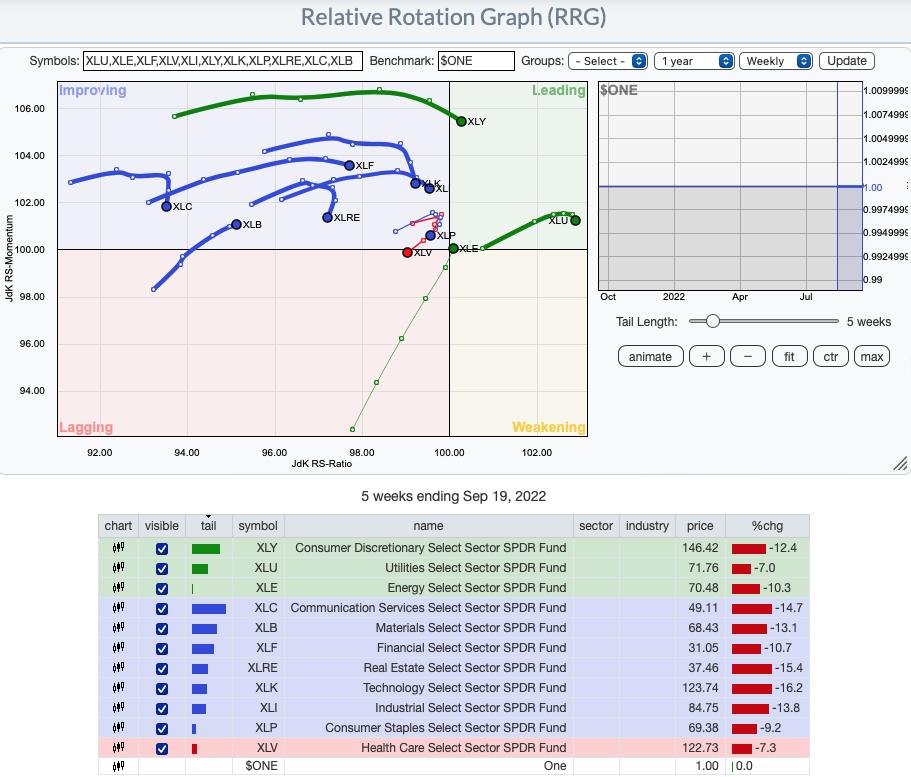This screenshot has width=911, height=777.
Task: Open chart icon for XLB row
Action: (119, 628)
